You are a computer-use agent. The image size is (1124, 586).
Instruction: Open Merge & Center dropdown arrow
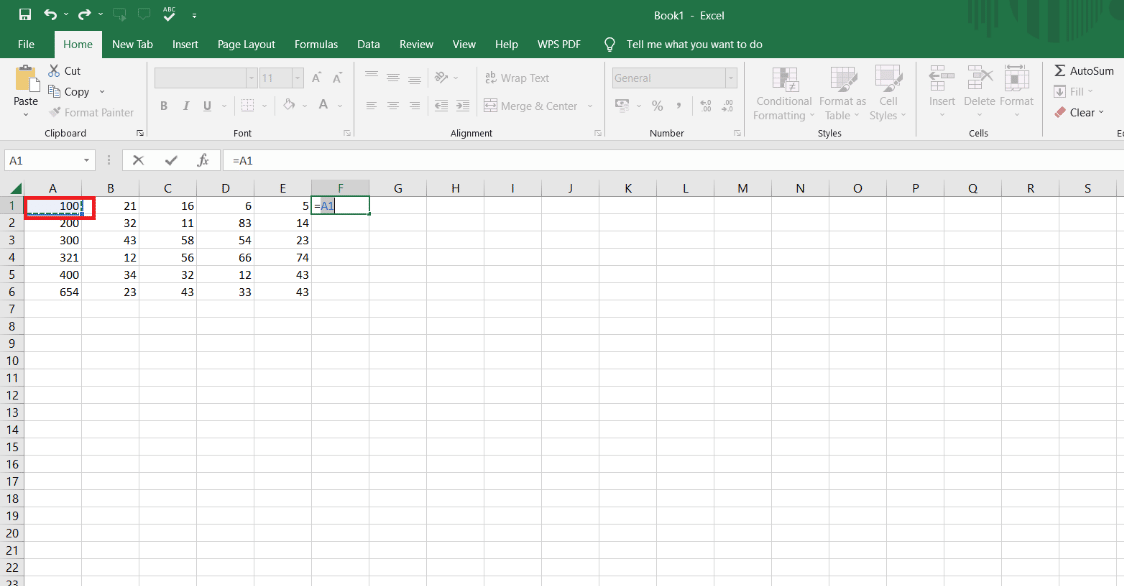coord(590,106)
